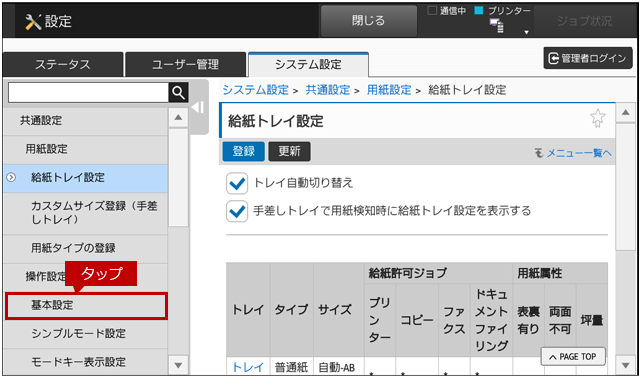
Task: Click the 両面不可 column header
Action: 560,320
